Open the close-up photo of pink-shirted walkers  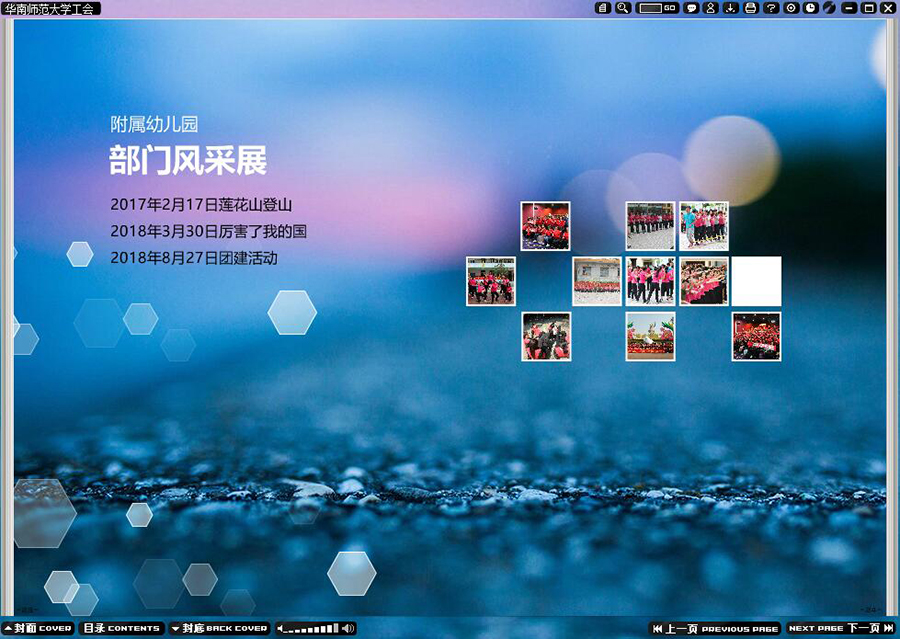[650, 281]
